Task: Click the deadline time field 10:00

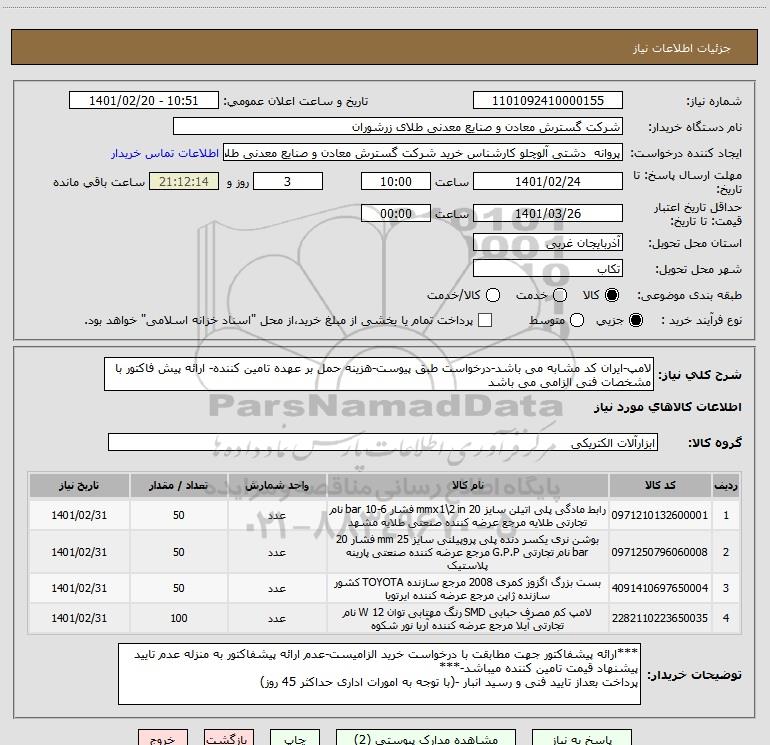Action: coord(396,181)
